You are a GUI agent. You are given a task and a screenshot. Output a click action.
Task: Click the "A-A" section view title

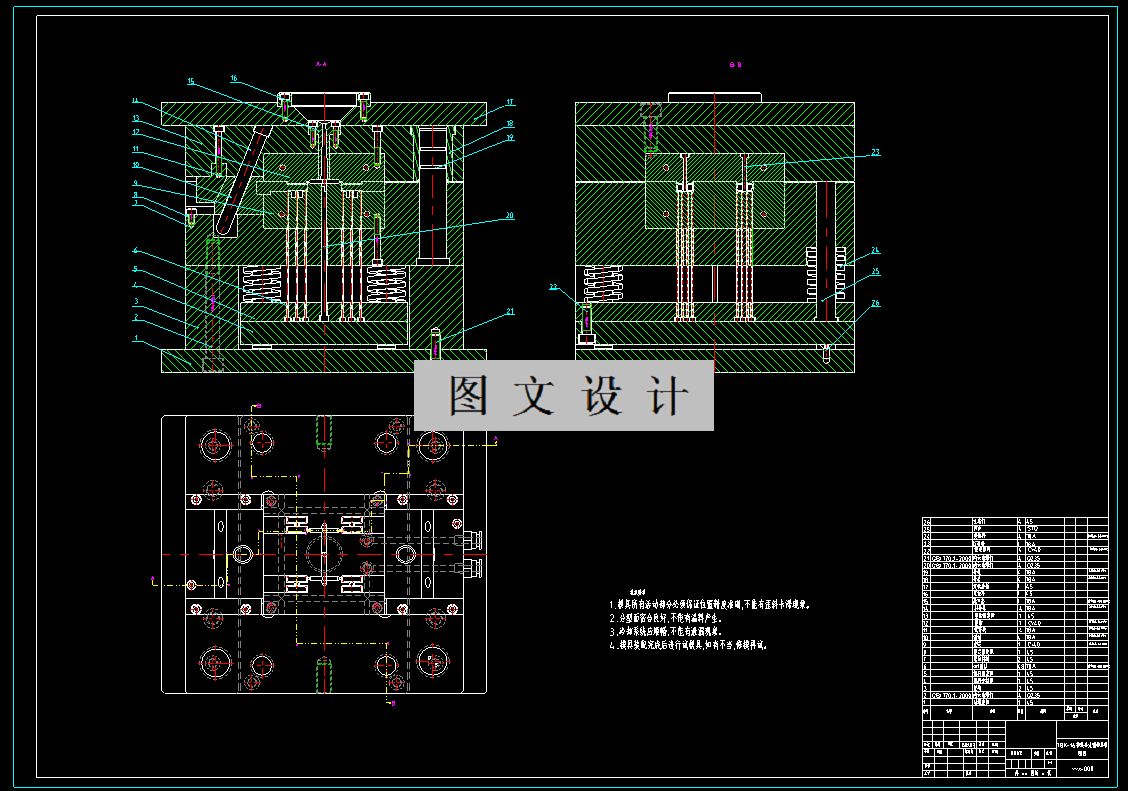tap(322, 64)
